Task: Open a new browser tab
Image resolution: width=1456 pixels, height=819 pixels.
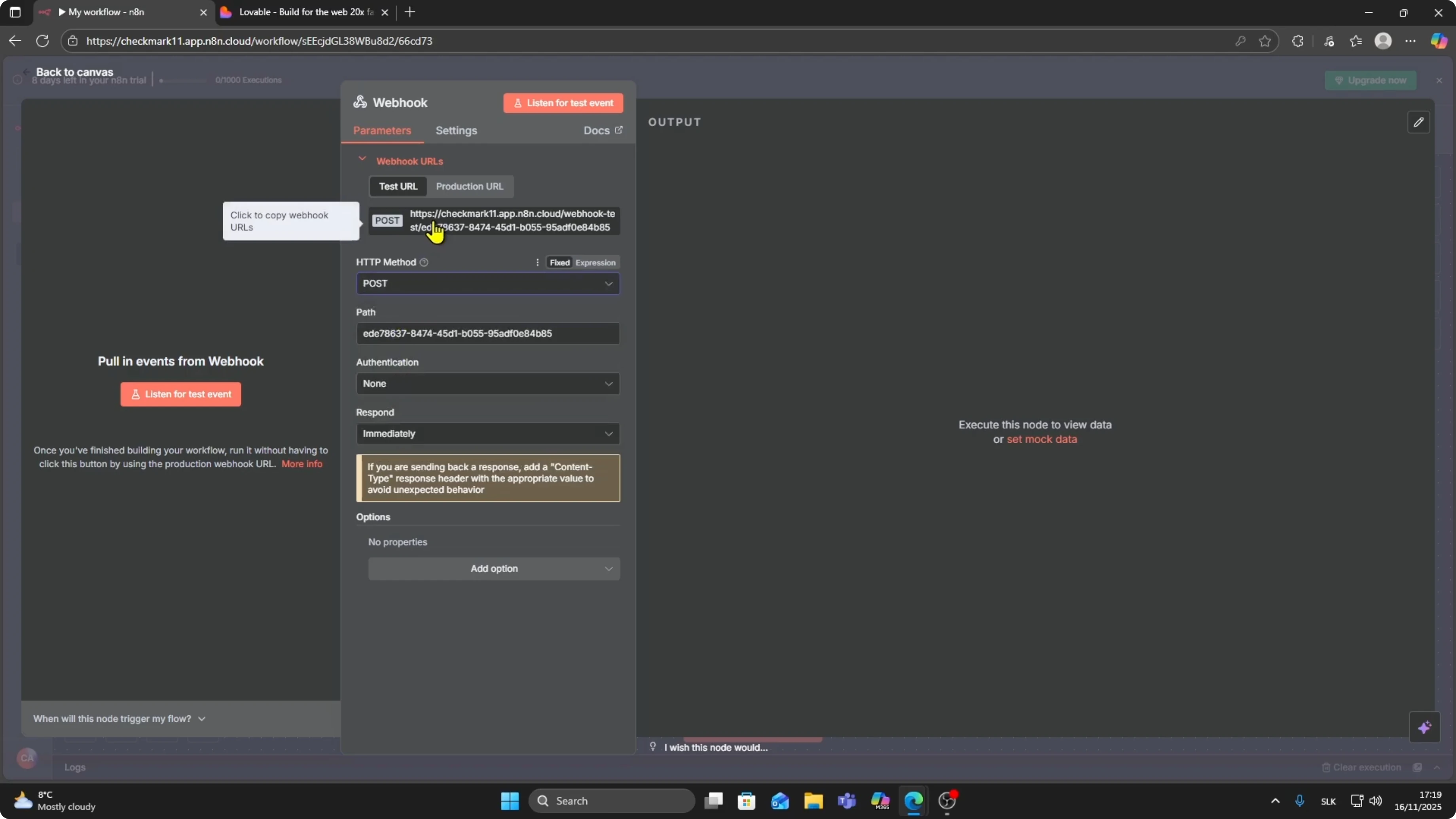Action: 410,12
